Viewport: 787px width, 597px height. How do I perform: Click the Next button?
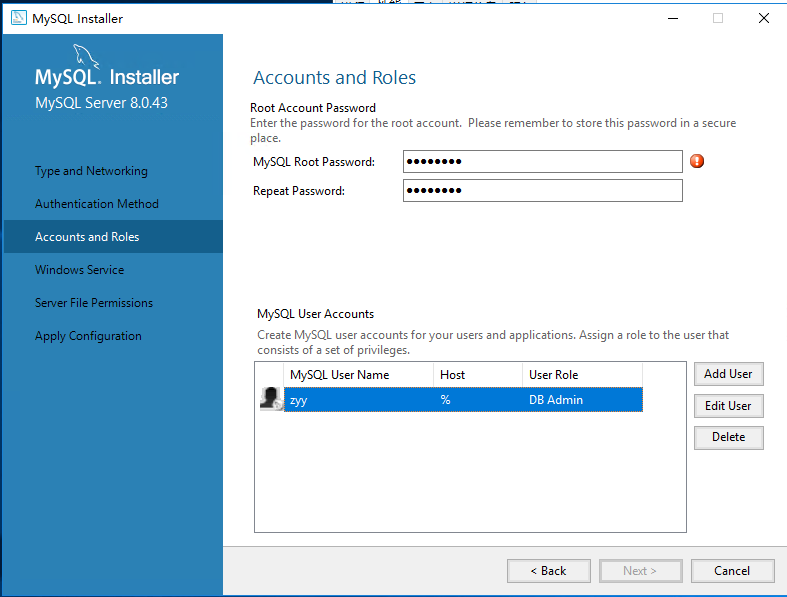point(640,571)
